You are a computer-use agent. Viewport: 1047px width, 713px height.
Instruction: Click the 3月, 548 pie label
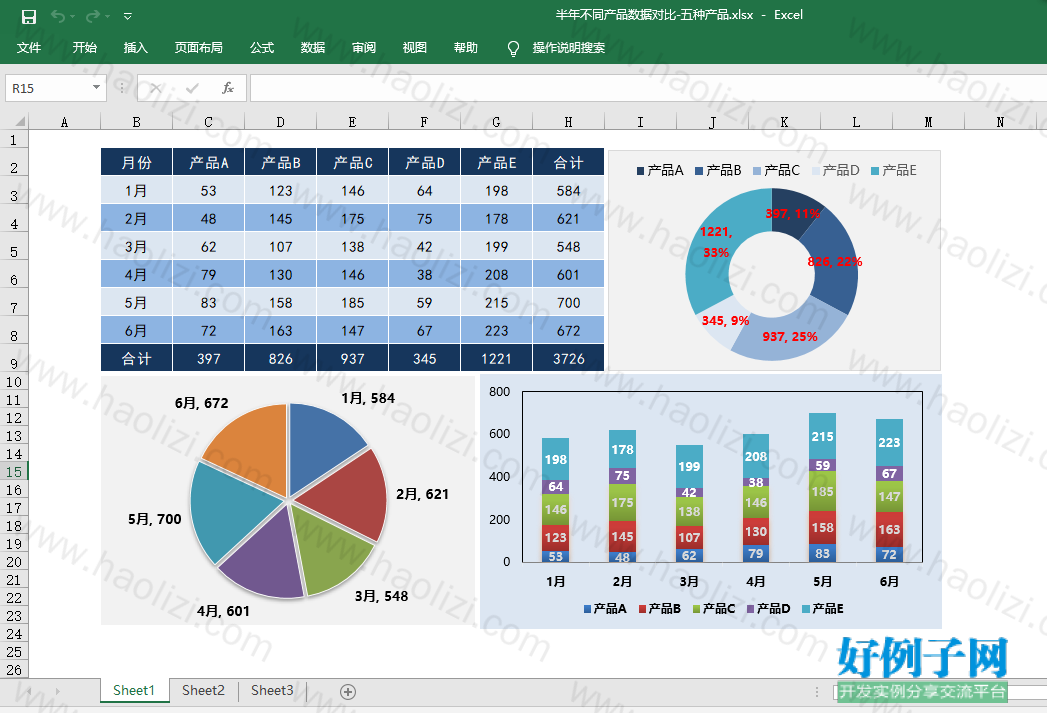point(381,596)
